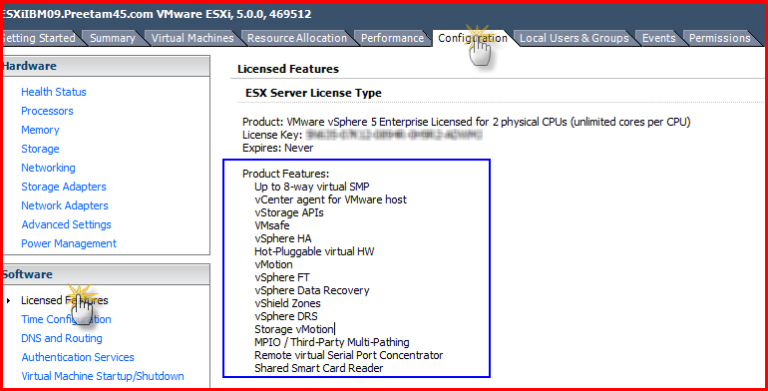Click the ESXiIBM09.Preetam45.com host title
The height and width of the screenshot is (391, 768).
pyautogui.click(x=157, y=14)
